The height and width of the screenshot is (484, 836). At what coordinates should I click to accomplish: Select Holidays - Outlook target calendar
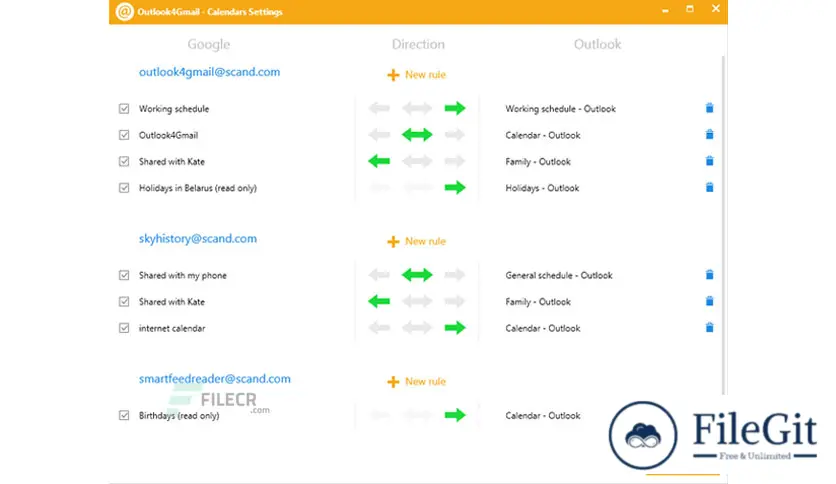(x=542, y=188)
